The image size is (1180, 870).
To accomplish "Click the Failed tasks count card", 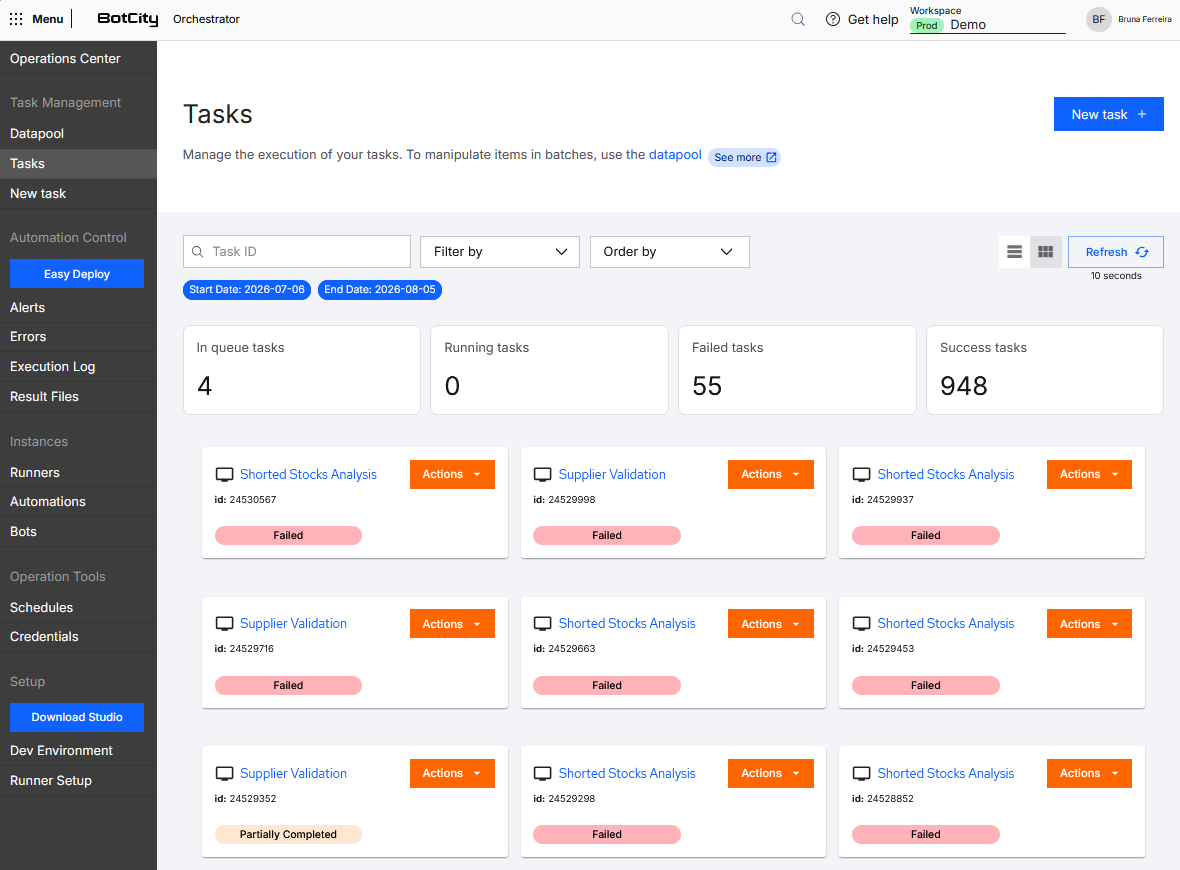I will 797,370.
